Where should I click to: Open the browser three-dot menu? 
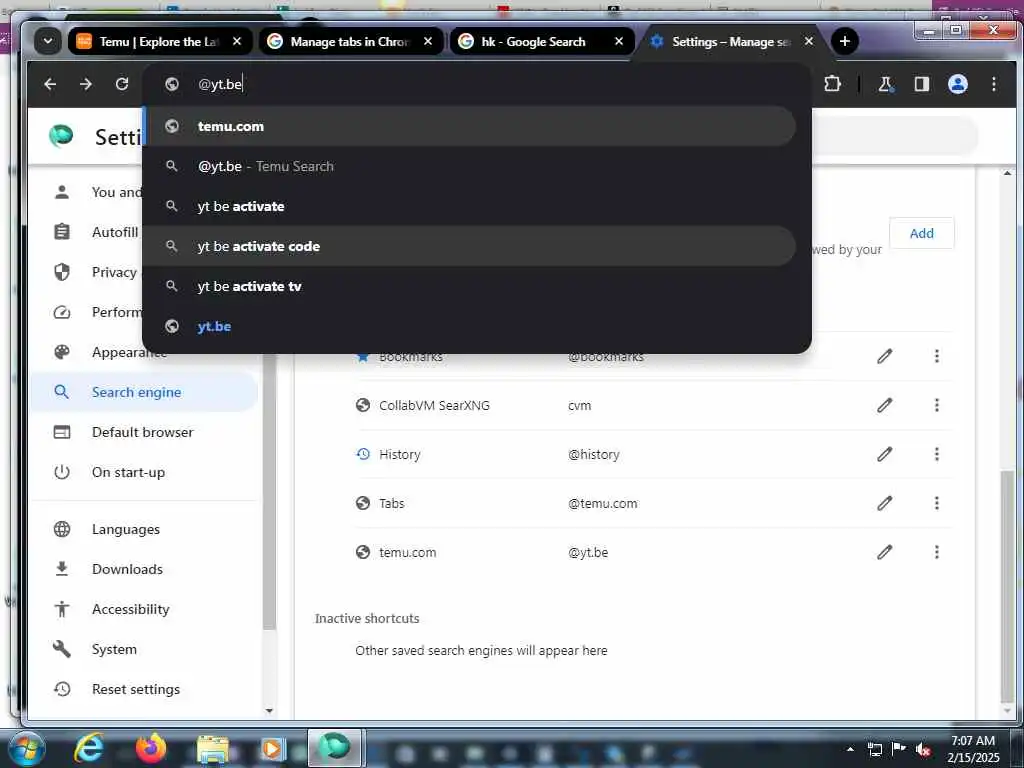(x=993, y=84)
